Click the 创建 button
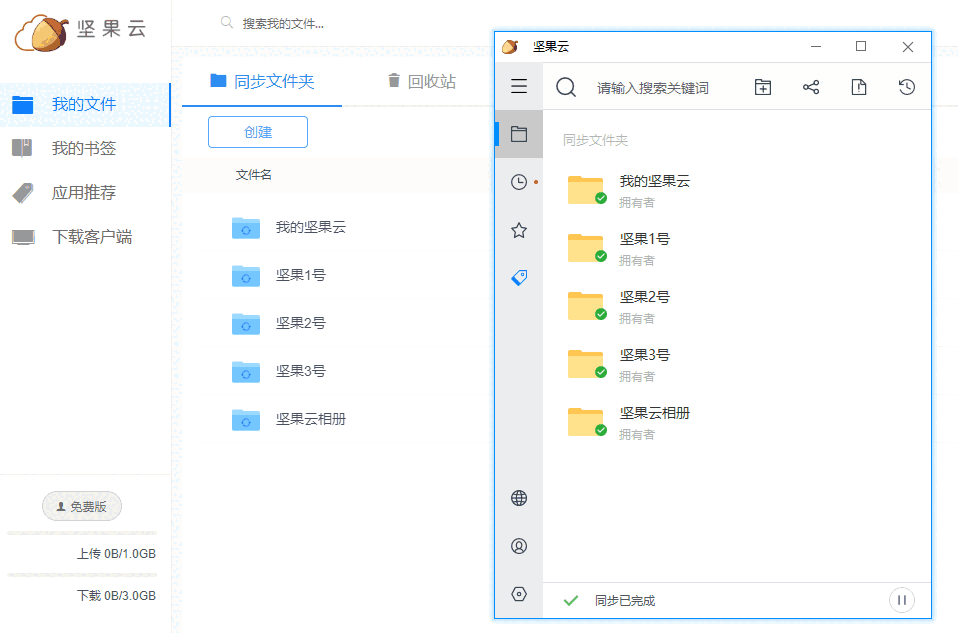The image size is (958, 633). click(257, 131)
